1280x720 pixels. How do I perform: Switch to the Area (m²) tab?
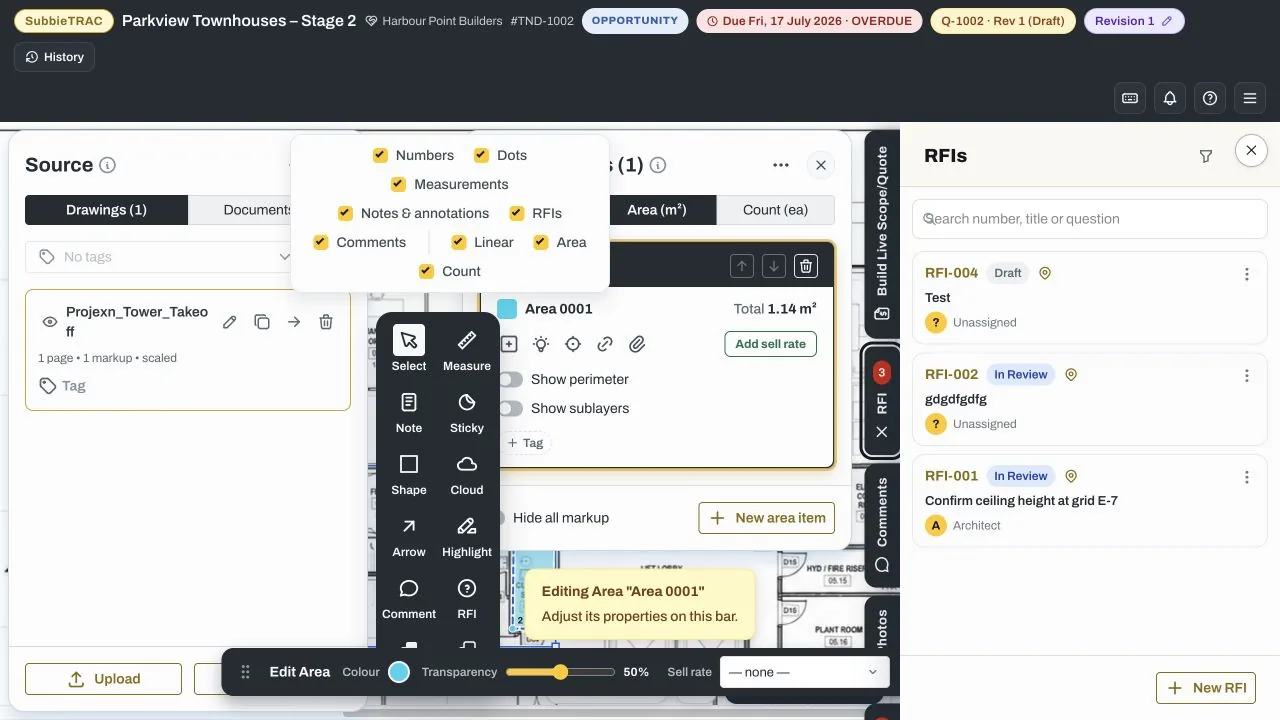coord(657,210)
